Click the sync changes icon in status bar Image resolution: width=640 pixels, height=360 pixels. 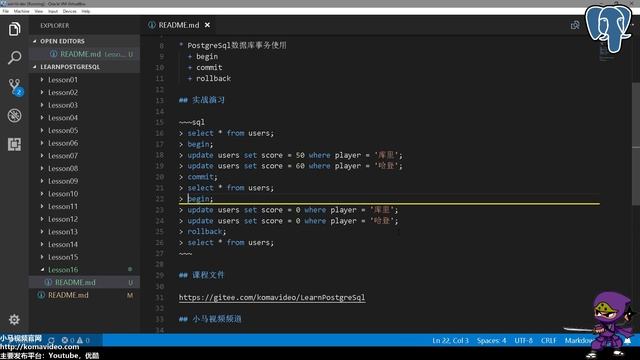pyautogui.click(x=51, y=340)
